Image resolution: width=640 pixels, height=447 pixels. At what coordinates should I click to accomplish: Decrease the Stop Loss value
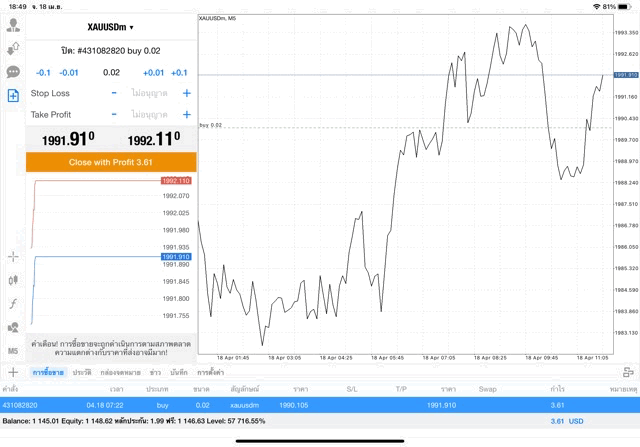pos(114,93)
